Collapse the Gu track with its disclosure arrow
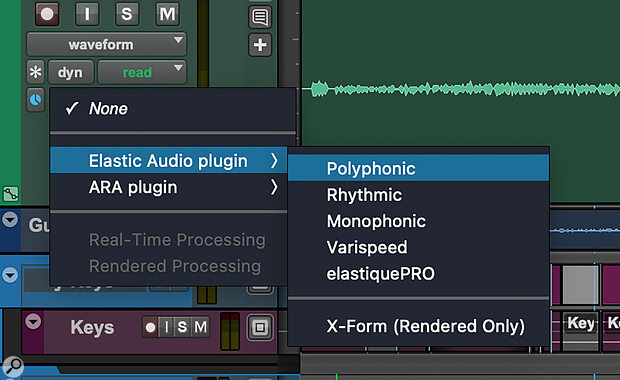This screenshot has width=620, height=380. point(10,219)
